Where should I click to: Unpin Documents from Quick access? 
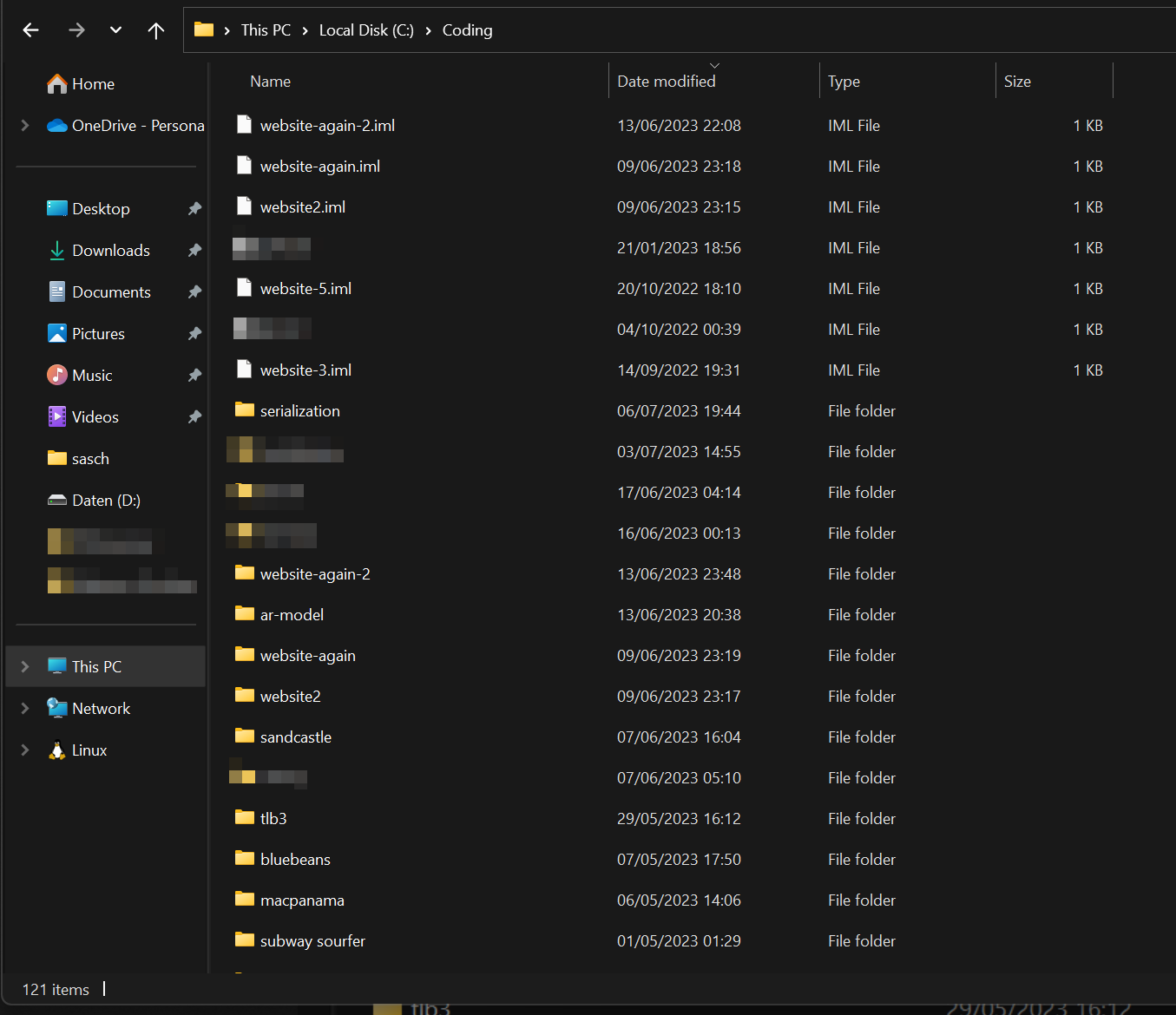coord(194,291)
